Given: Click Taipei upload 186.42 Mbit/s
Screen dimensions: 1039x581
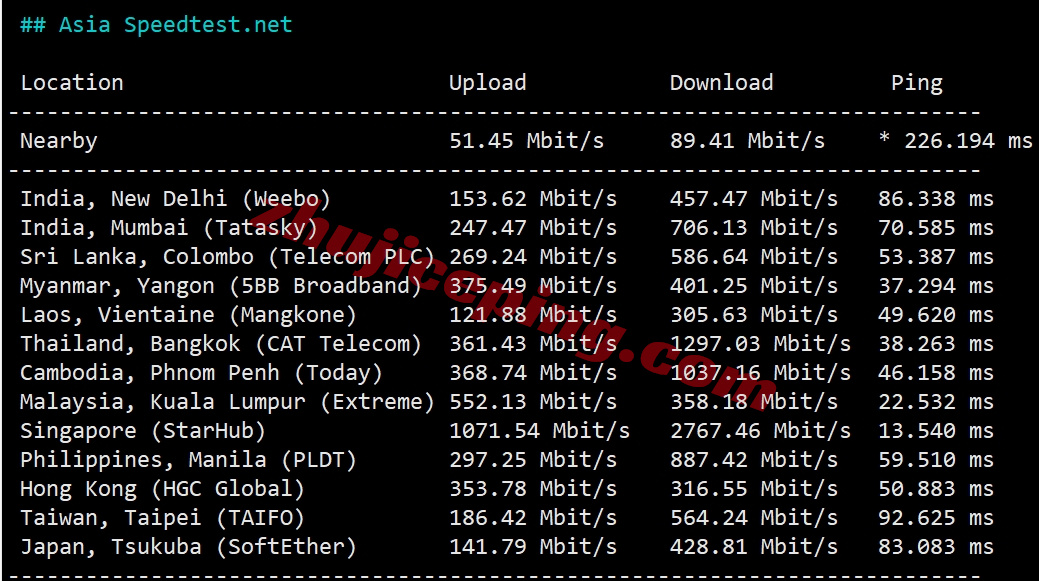Looking at the screenshot, I should (x=533, y=518).
